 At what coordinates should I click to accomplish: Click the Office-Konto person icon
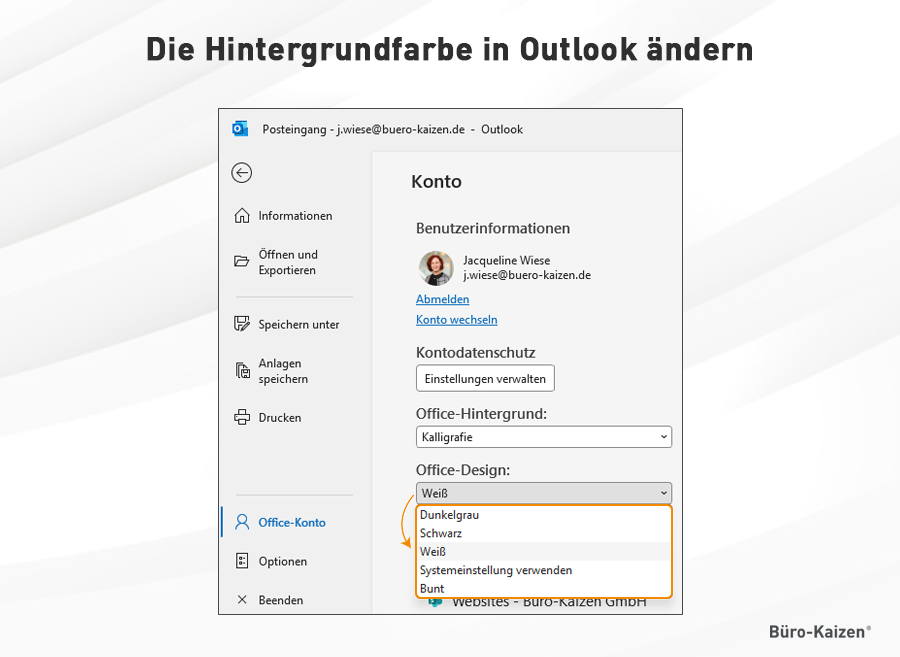pos(242,522)
